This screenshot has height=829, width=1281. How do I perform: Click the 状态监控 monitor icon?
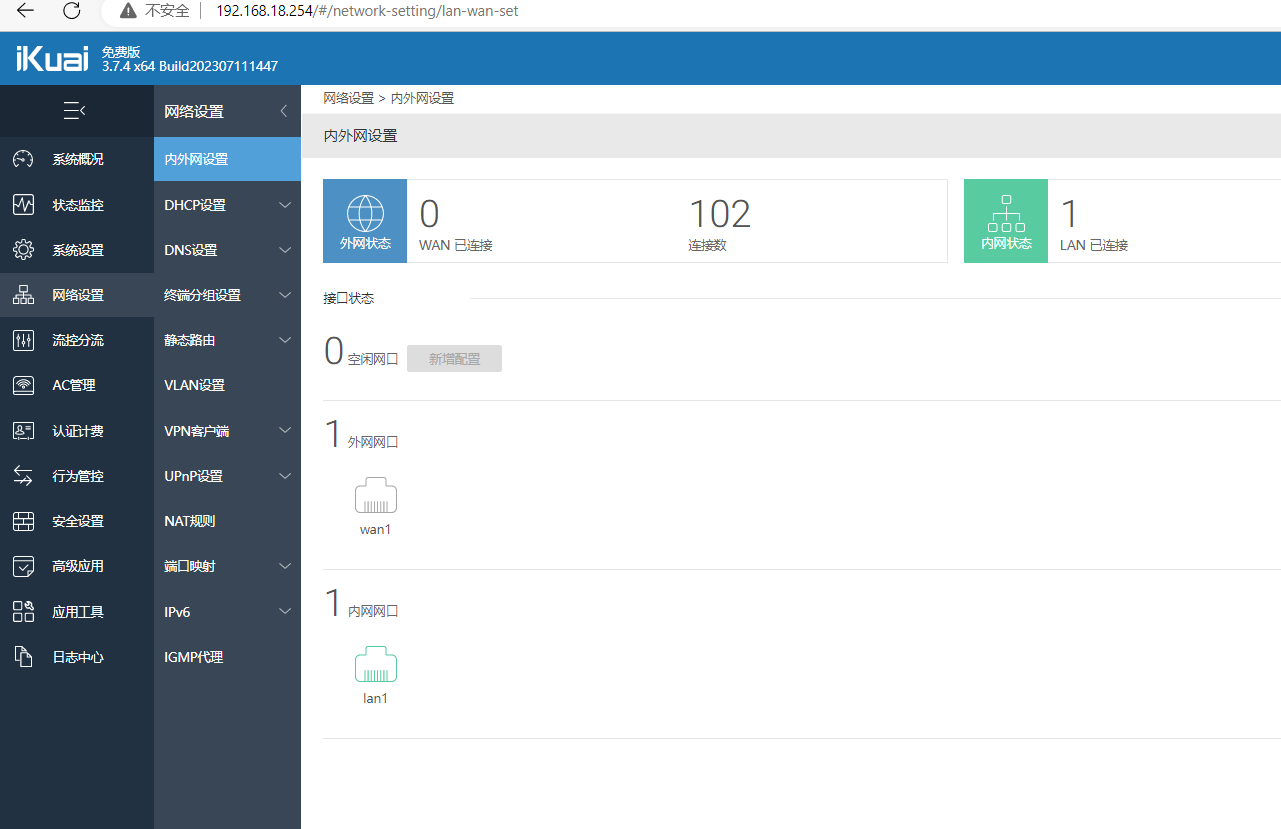tap(23, 205)
